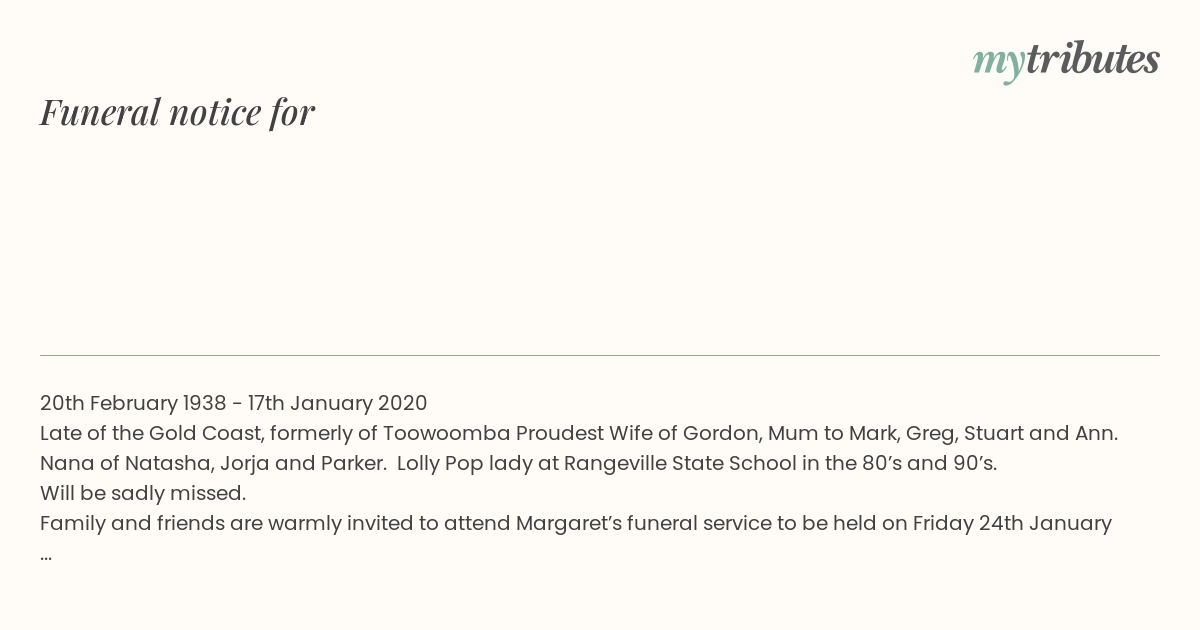Click the 'Will be sadly missed' text
This screenshot has height=630, width=1200.
(143, 493)
